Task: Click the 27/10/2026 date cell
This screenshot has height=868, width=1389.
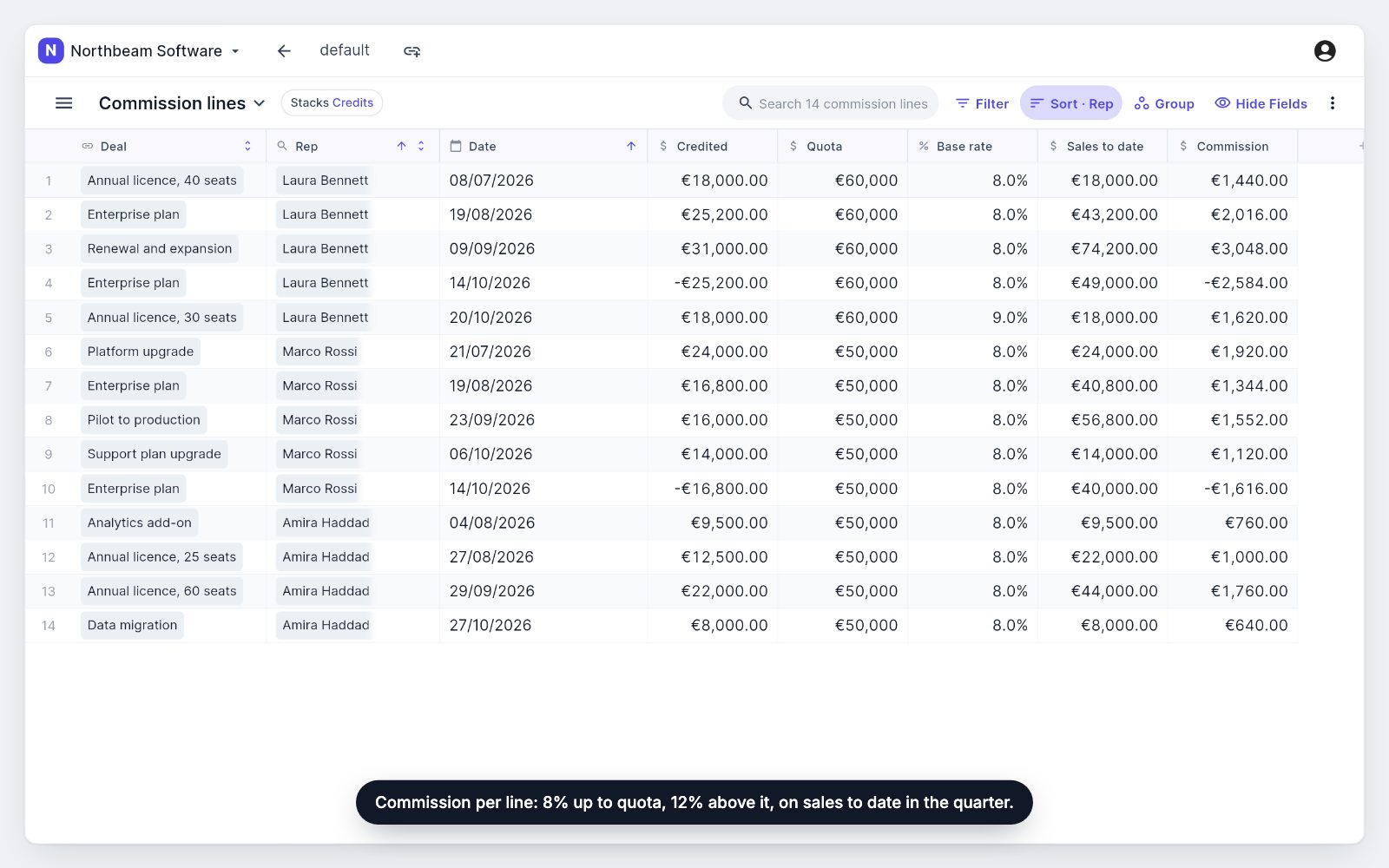Action: [543, 625]
